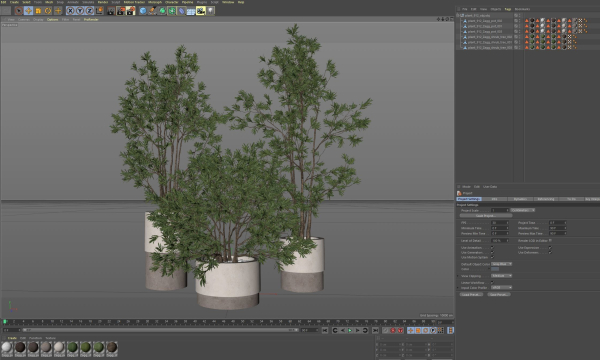
Task: Open the Window menu
Action: 228,2
